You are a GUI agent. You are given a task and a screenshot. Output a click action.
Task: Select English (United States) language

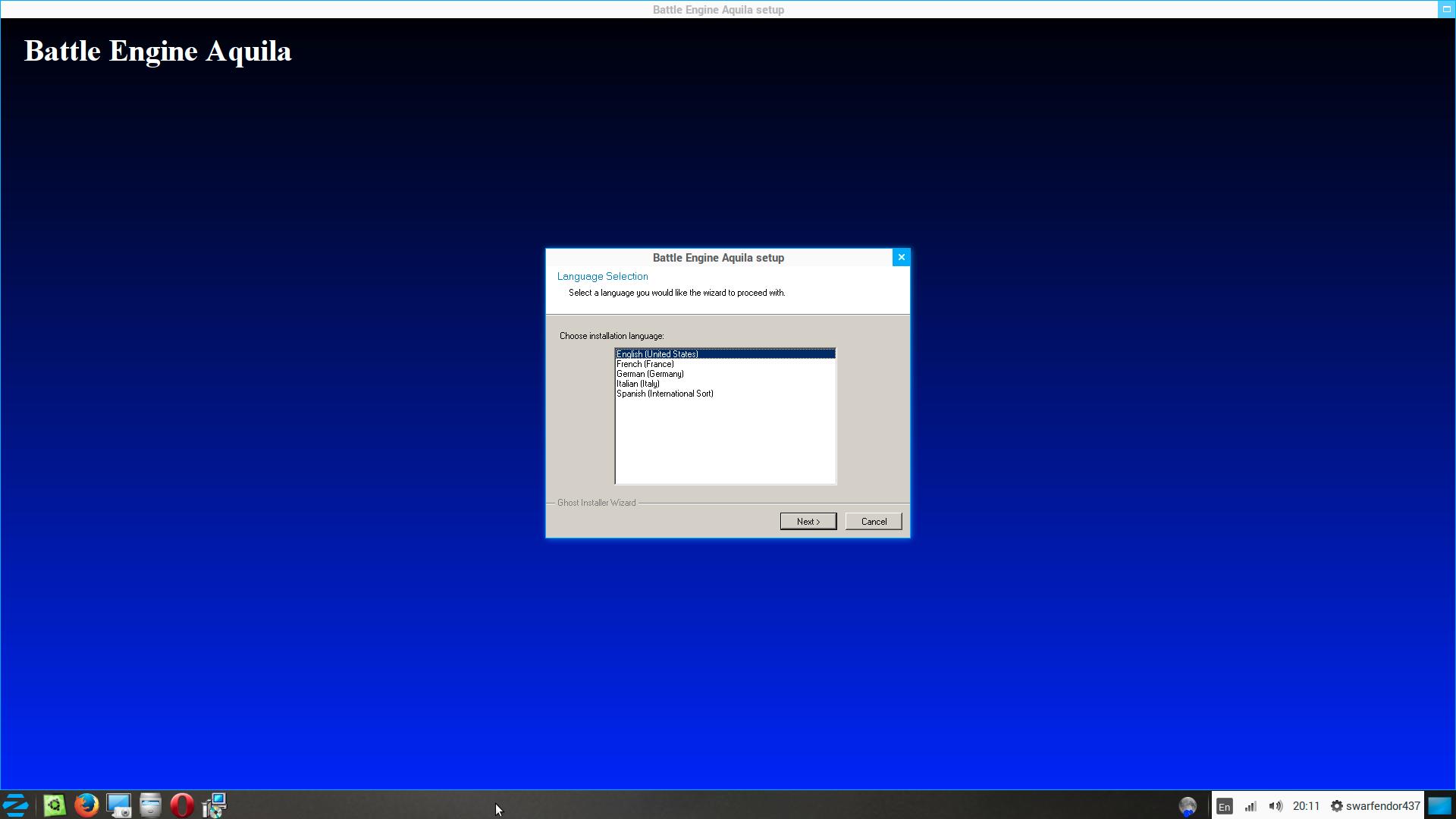pyautogui.click(x=657, y=354)
